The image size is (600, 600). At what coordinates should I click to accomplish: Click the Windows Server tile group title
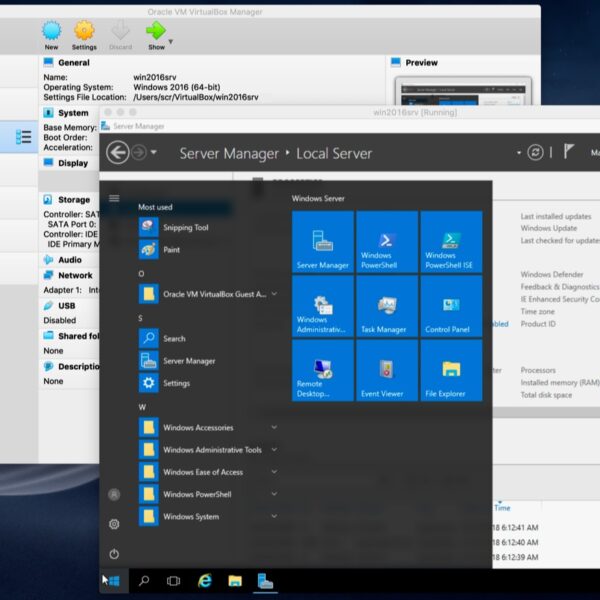click(318, 198)
